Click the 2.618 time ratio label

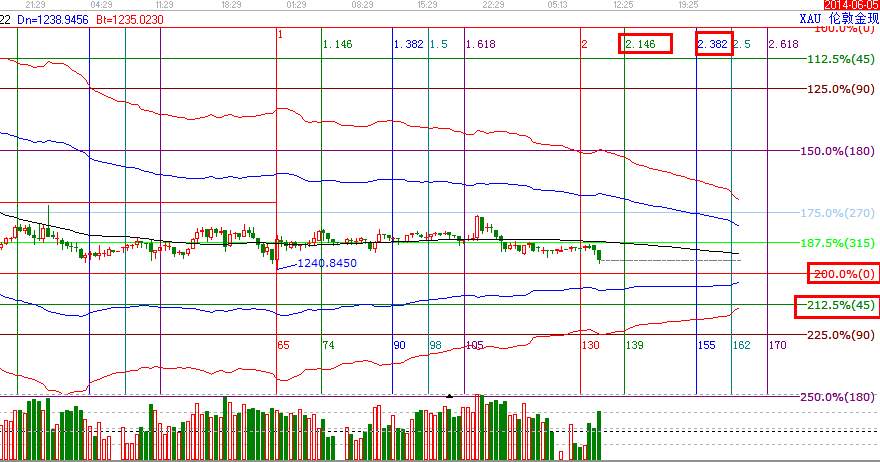tap(783, 44)
